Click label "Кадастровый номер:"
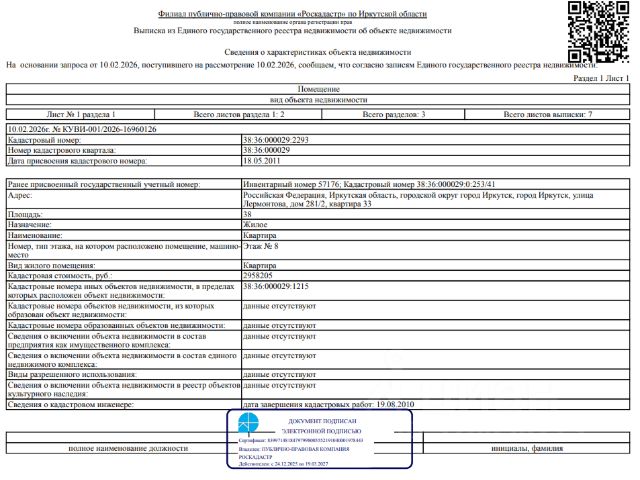 [x=44, y=140]
